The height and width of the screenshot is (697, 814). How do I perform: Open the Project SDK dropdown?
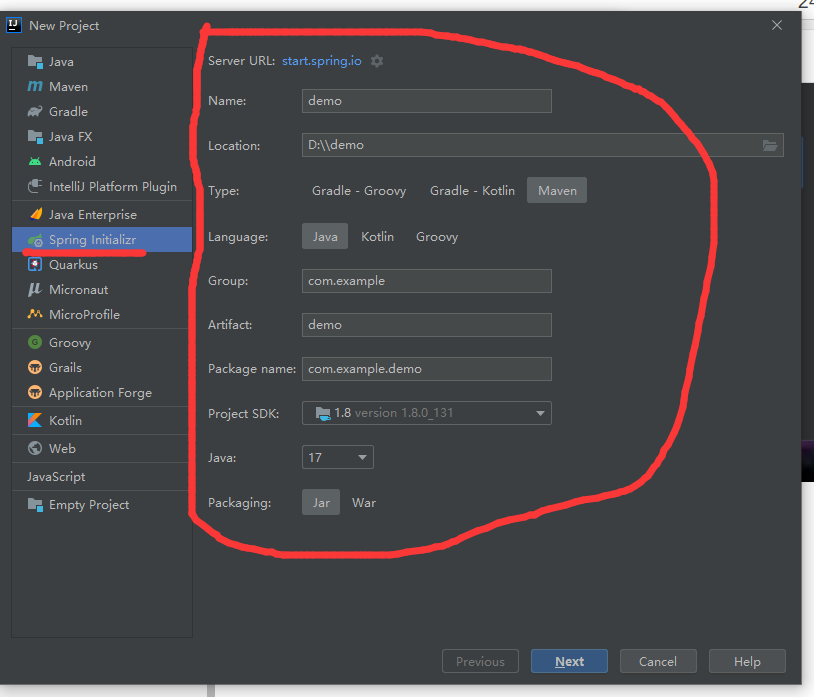point(427,413)
